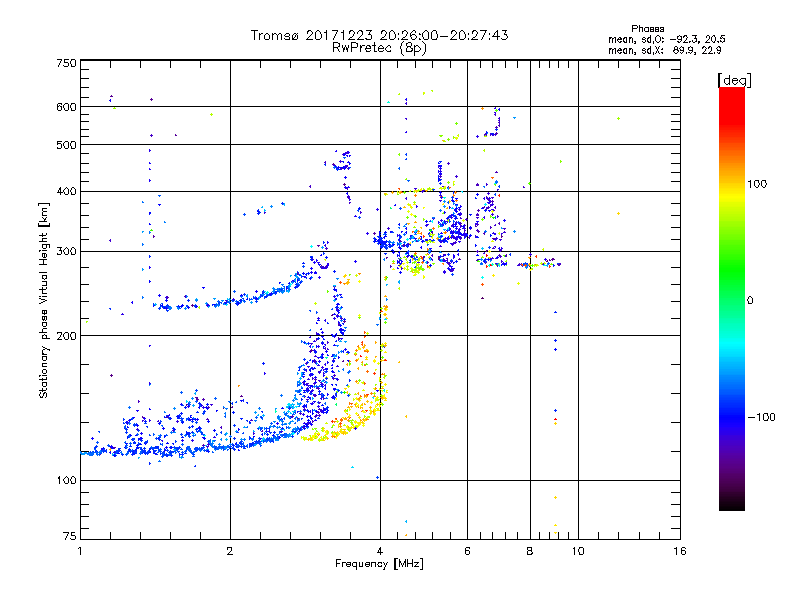Click the y-axis tick label '200'
800x600 pixels.
point(66,336)
